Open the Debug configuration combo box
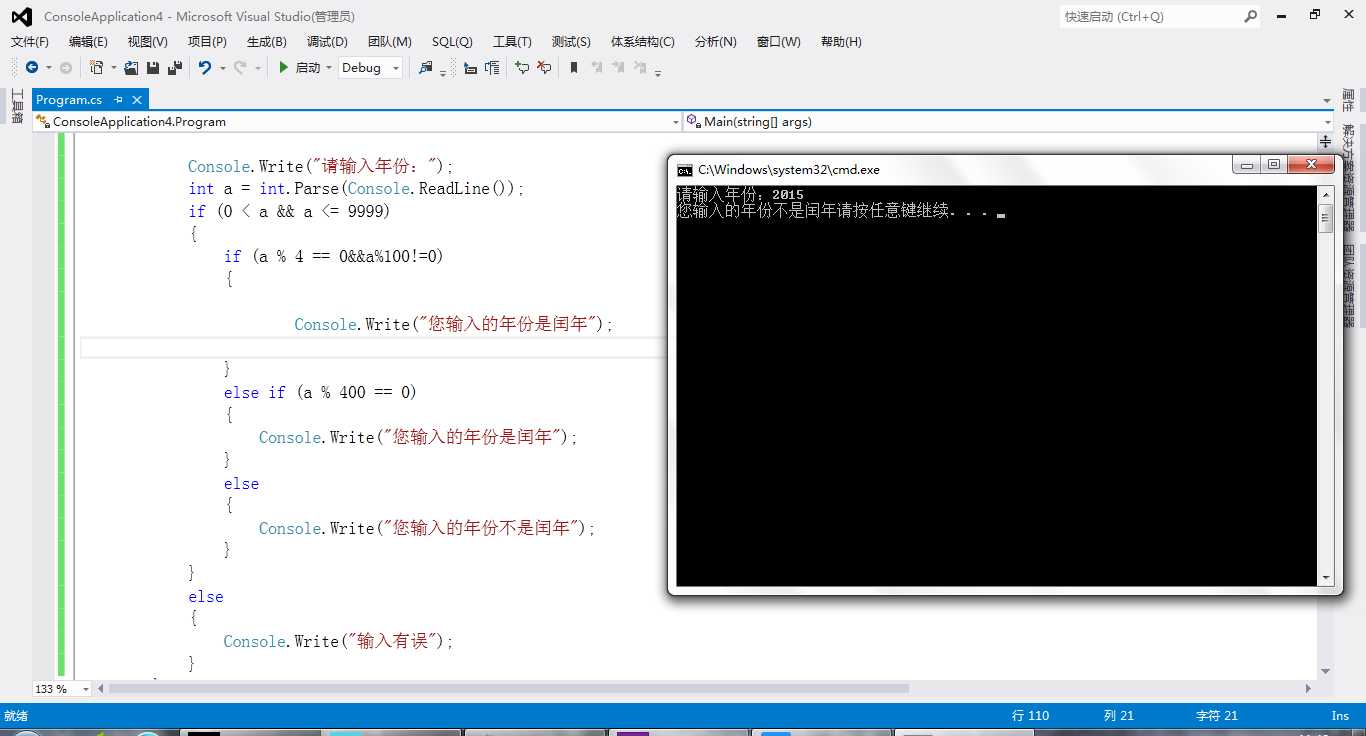Screen dimensions: 1366x736 pyautogui.click(x=370, y=68)
